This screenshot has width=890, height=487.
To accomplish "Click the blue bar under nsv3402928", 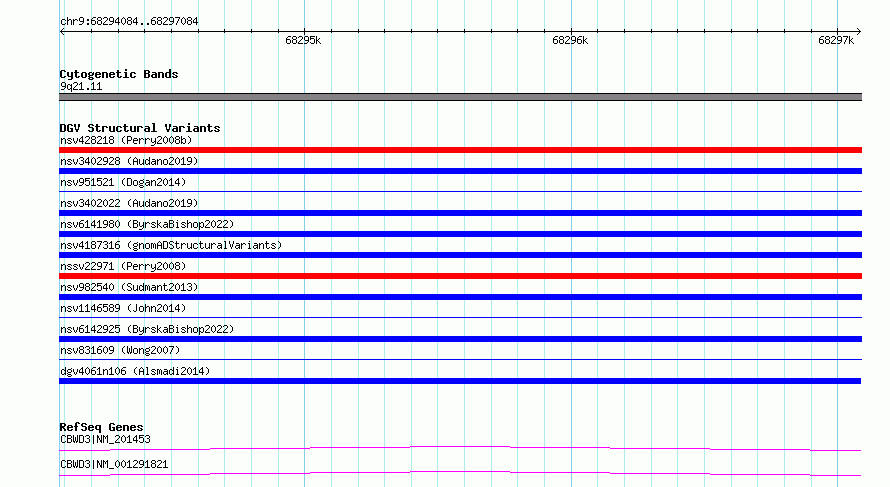I will [x=460, y=171].
